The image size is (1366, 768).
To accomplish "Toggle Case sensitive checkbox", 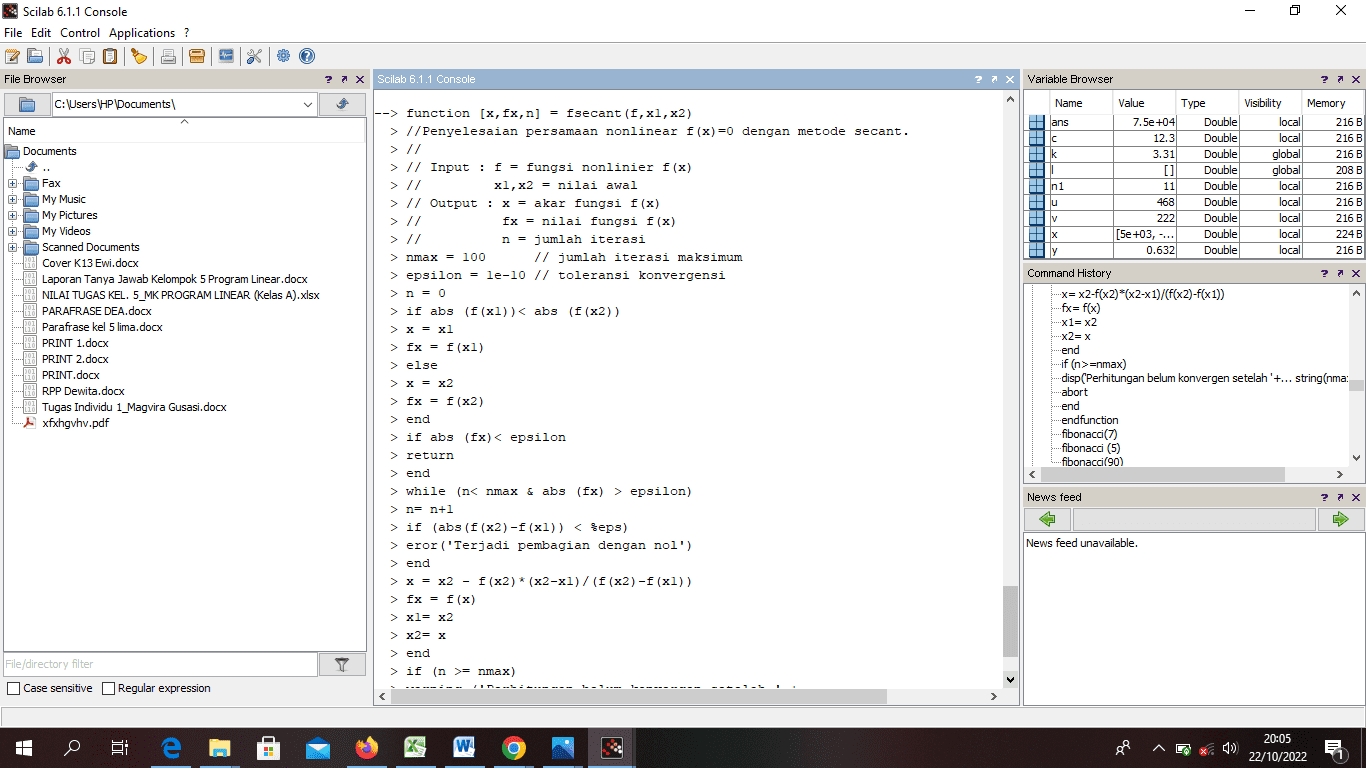I will coord(13,688).
